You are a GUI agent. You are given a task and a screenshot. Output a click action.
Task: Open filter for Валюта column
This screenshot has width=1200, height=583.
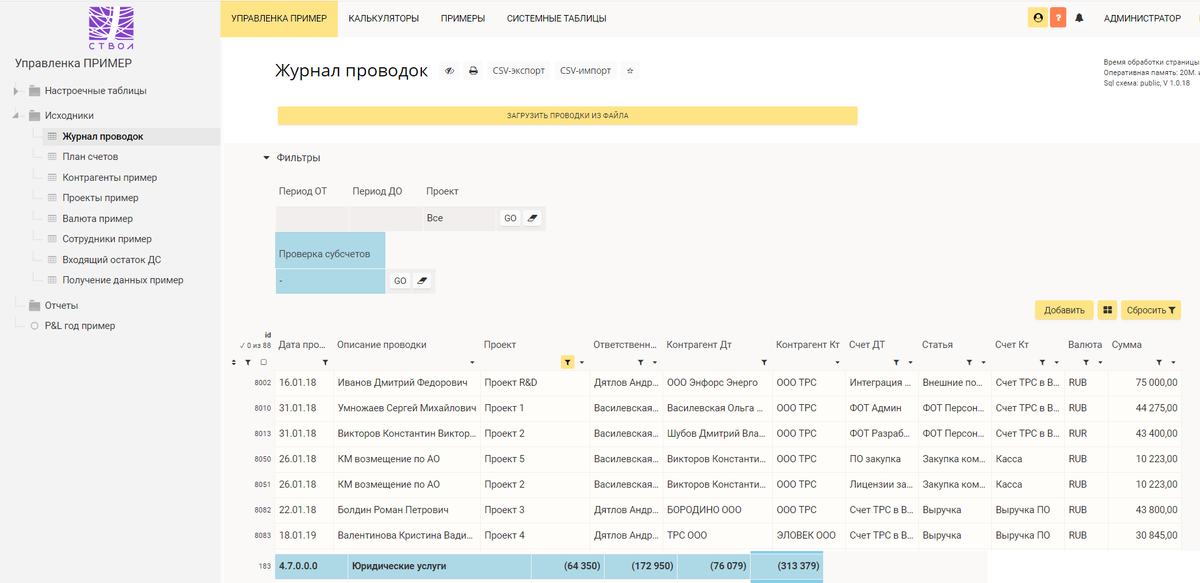tap(1085, 362)
